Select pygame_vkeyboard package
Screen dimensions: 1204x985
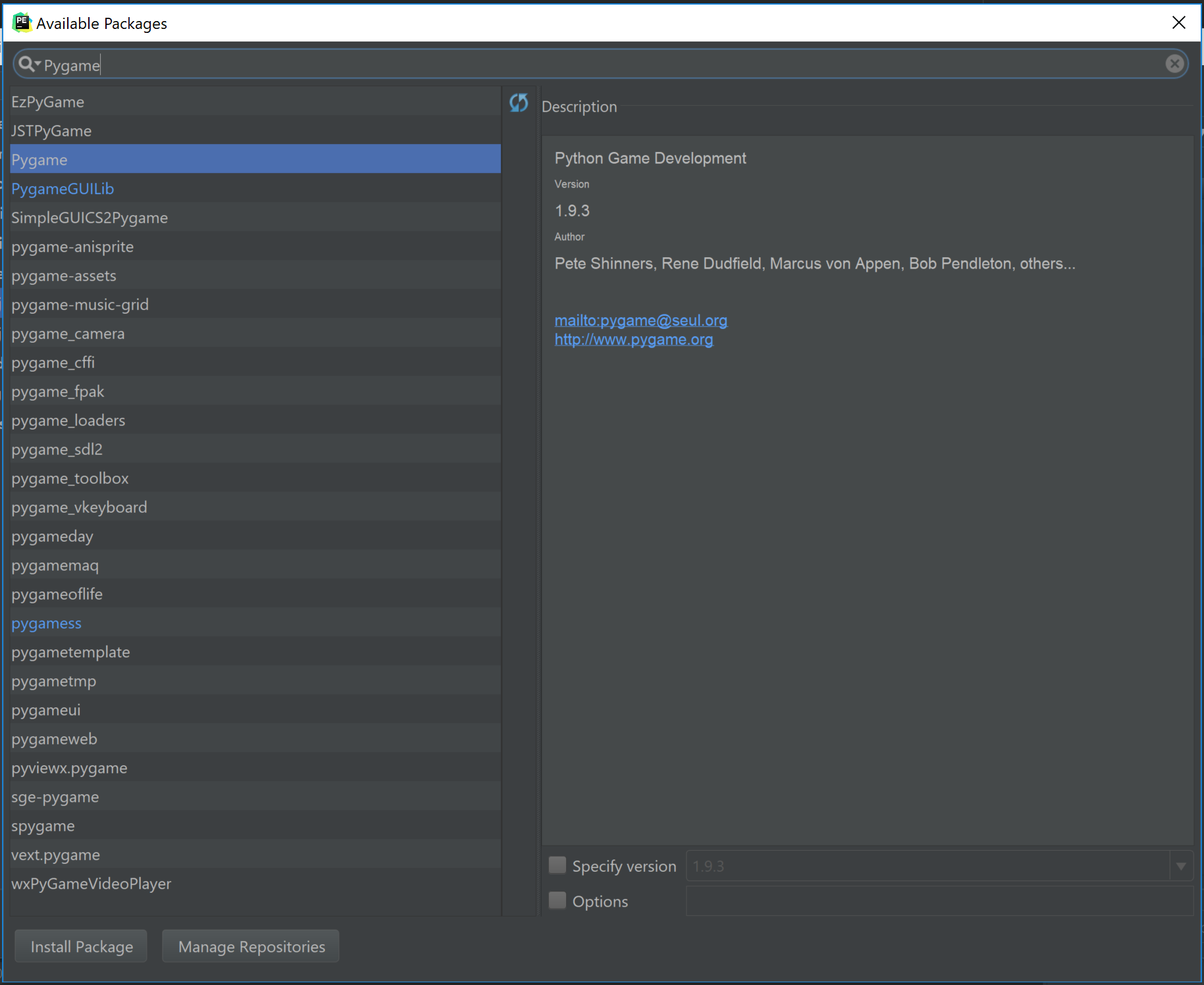tap(255, 507)
